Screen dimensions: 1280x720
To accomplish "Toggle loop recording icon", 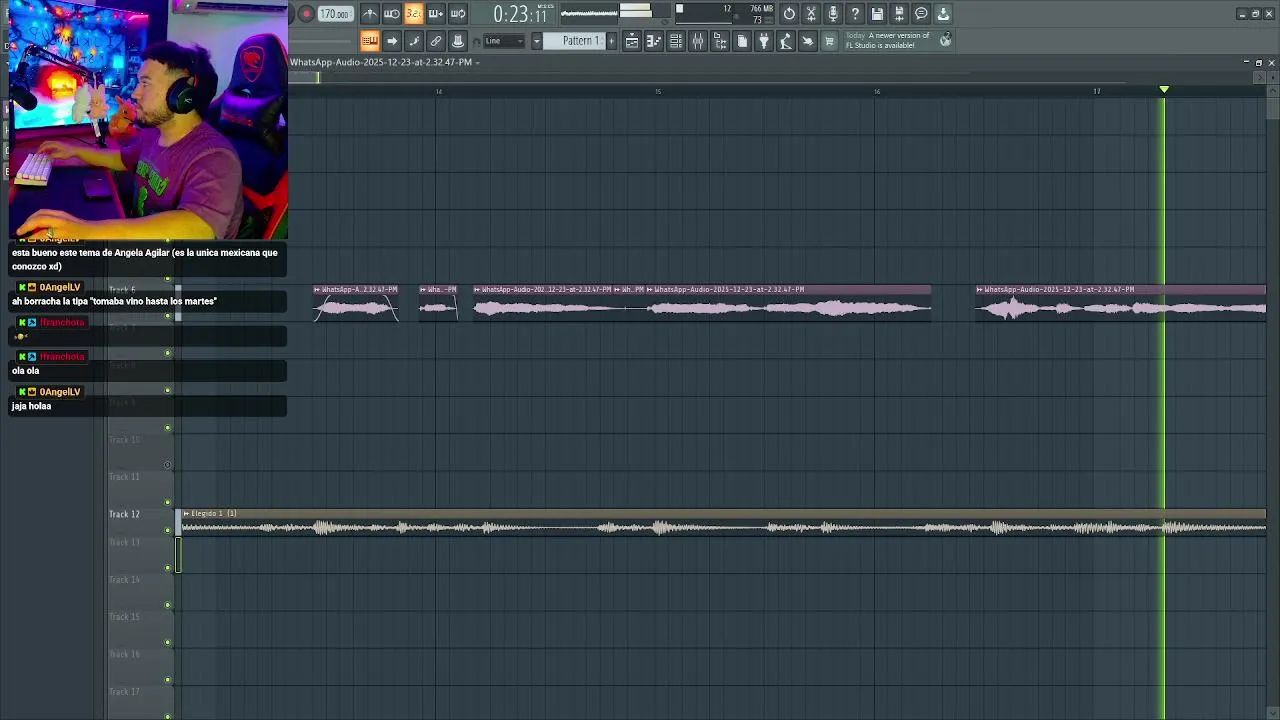I will 458,14.
